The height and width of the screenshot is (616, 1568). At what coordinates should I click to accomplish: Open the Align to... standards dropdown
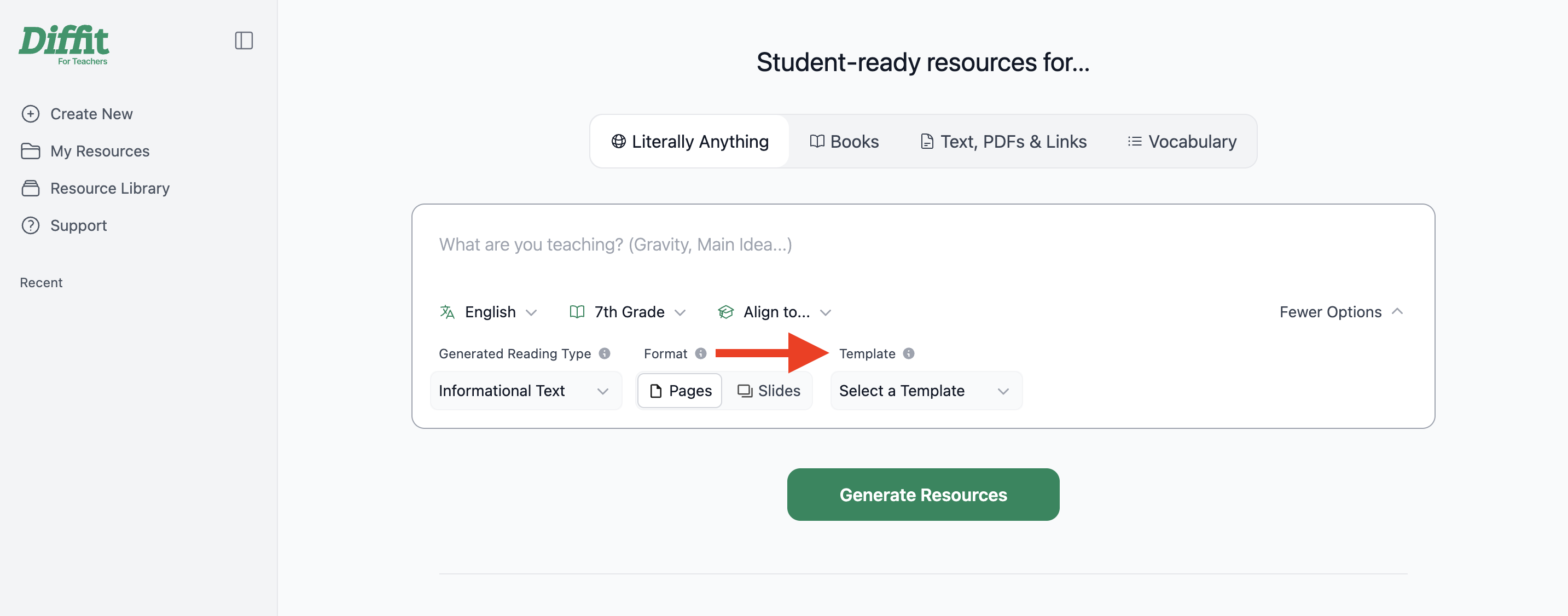click(x=774, y=312)
